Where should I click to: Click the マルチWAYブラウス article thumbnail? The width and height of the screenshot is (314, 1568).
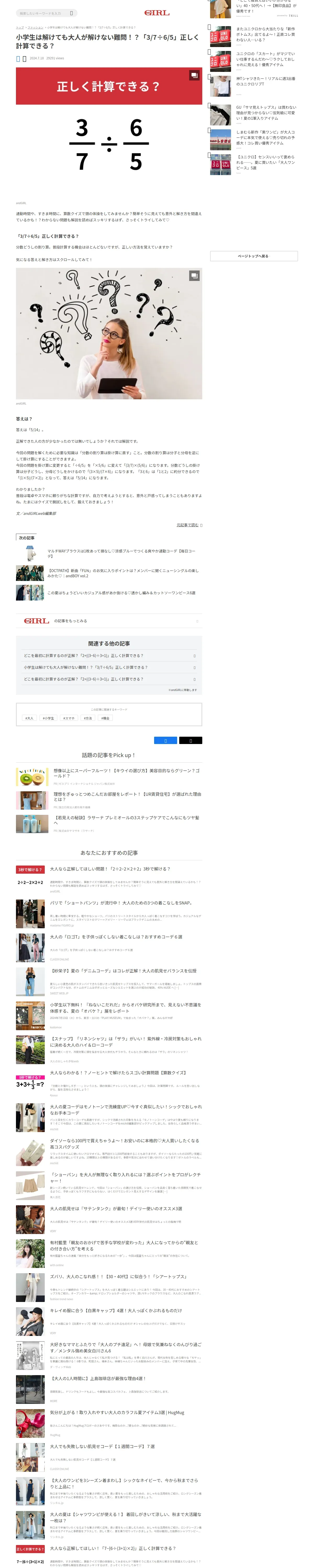click(30, 553)
